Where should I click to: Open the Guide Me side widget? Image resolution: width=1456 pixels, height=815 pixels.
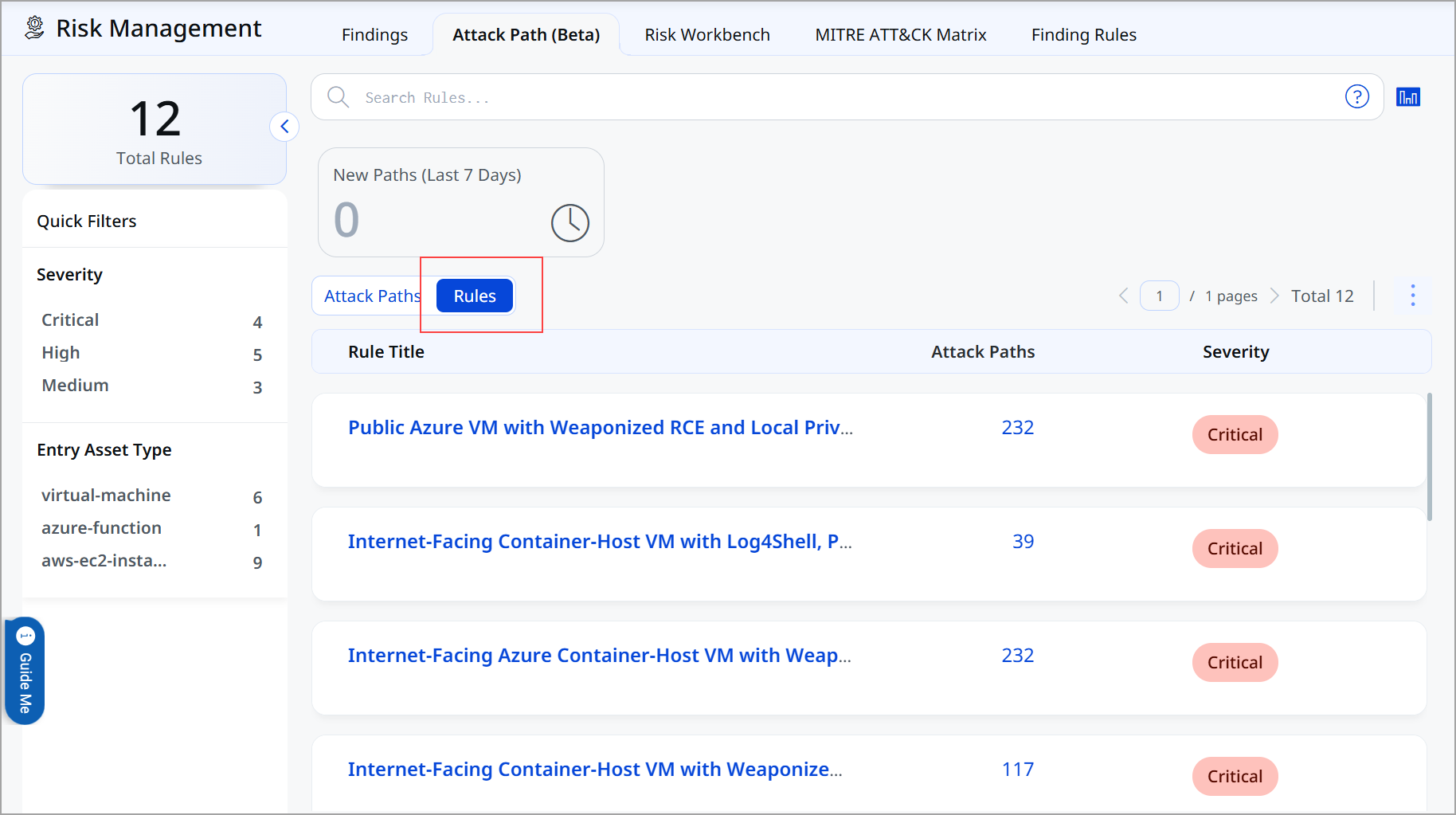click(x=25, y=671)
